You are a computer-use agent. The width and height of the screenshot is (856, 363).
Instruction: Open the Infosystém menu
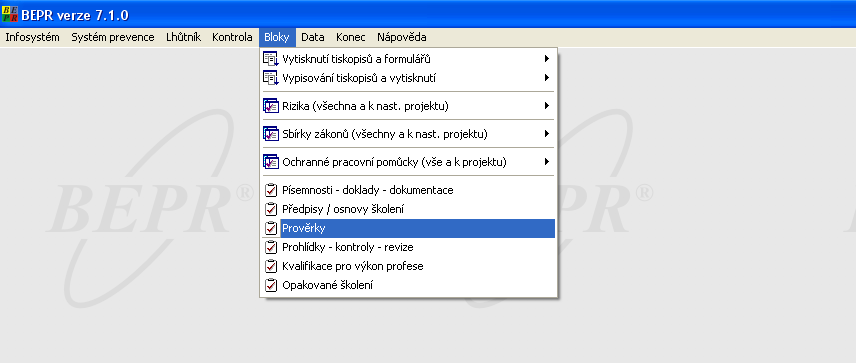coord(32,37)
